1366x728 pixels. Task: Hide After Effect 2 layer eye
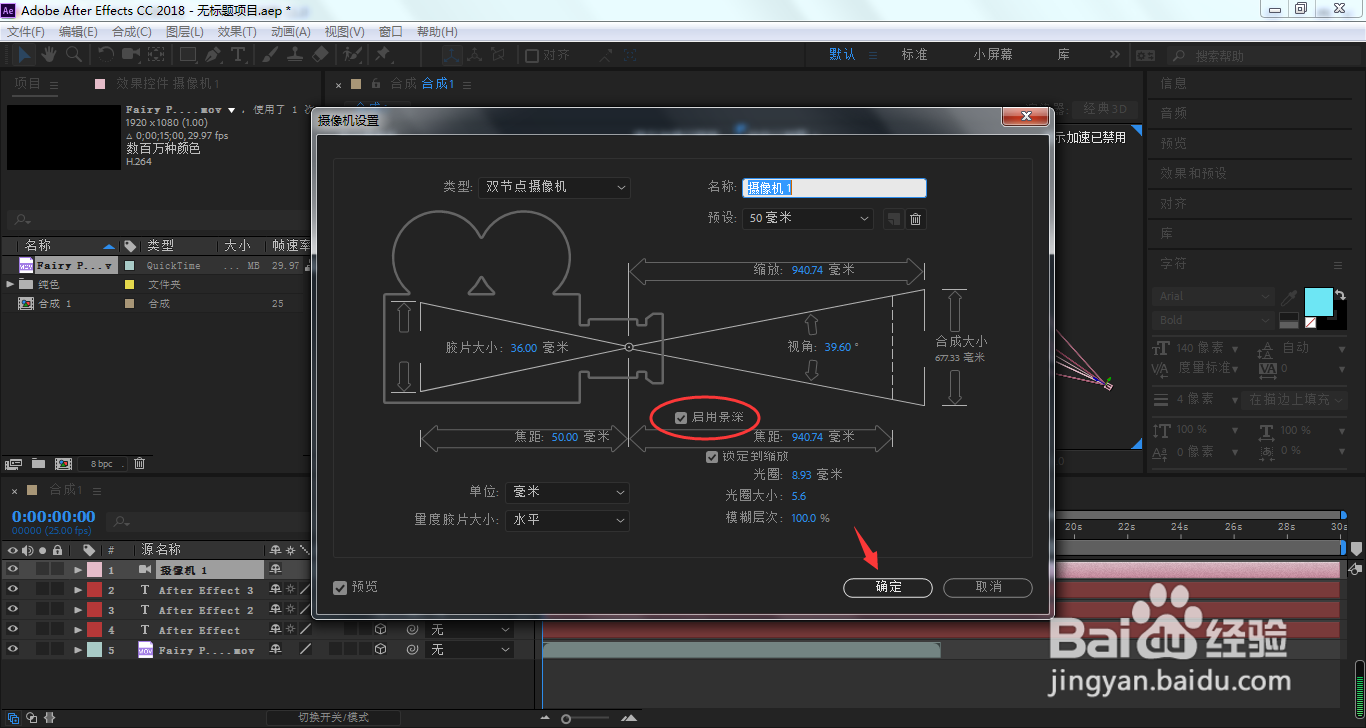click(x=13, y=610)
